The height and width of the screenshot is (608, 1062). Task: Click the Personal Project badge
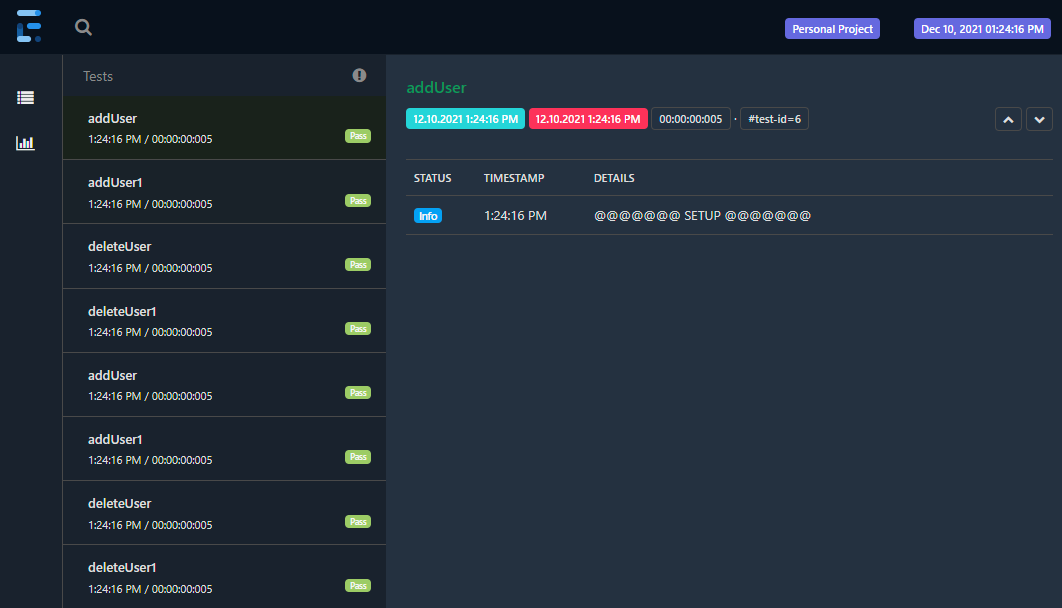(832, 29)
